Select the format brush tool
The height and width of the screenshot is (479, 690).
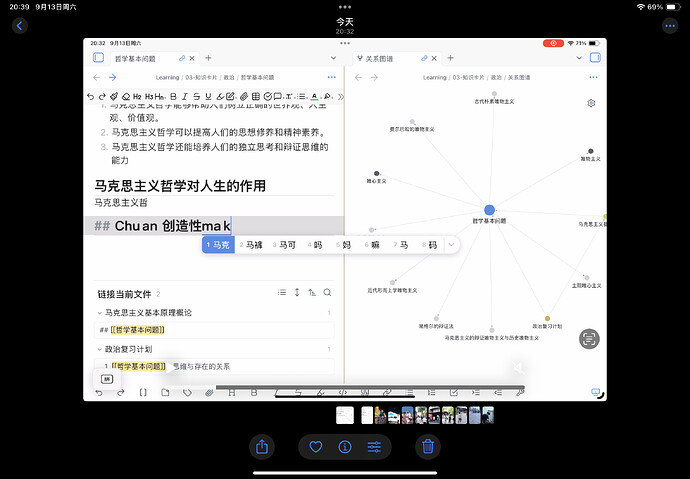(114, 96)
